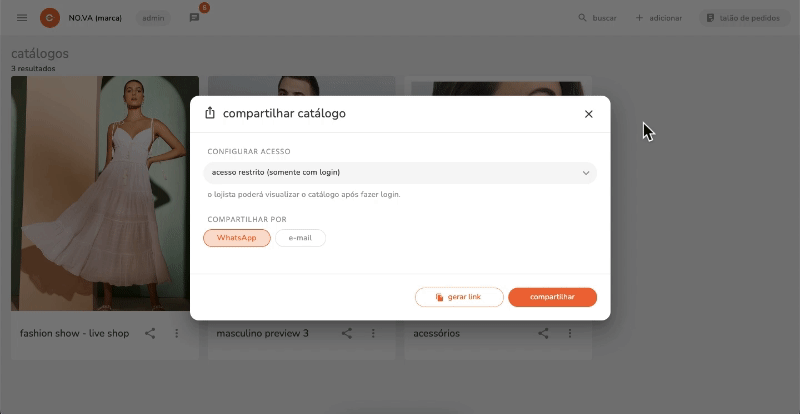Screen dimensions: 800x414
Task: Share the fashion show - live shop catalog
Action: 150,333
